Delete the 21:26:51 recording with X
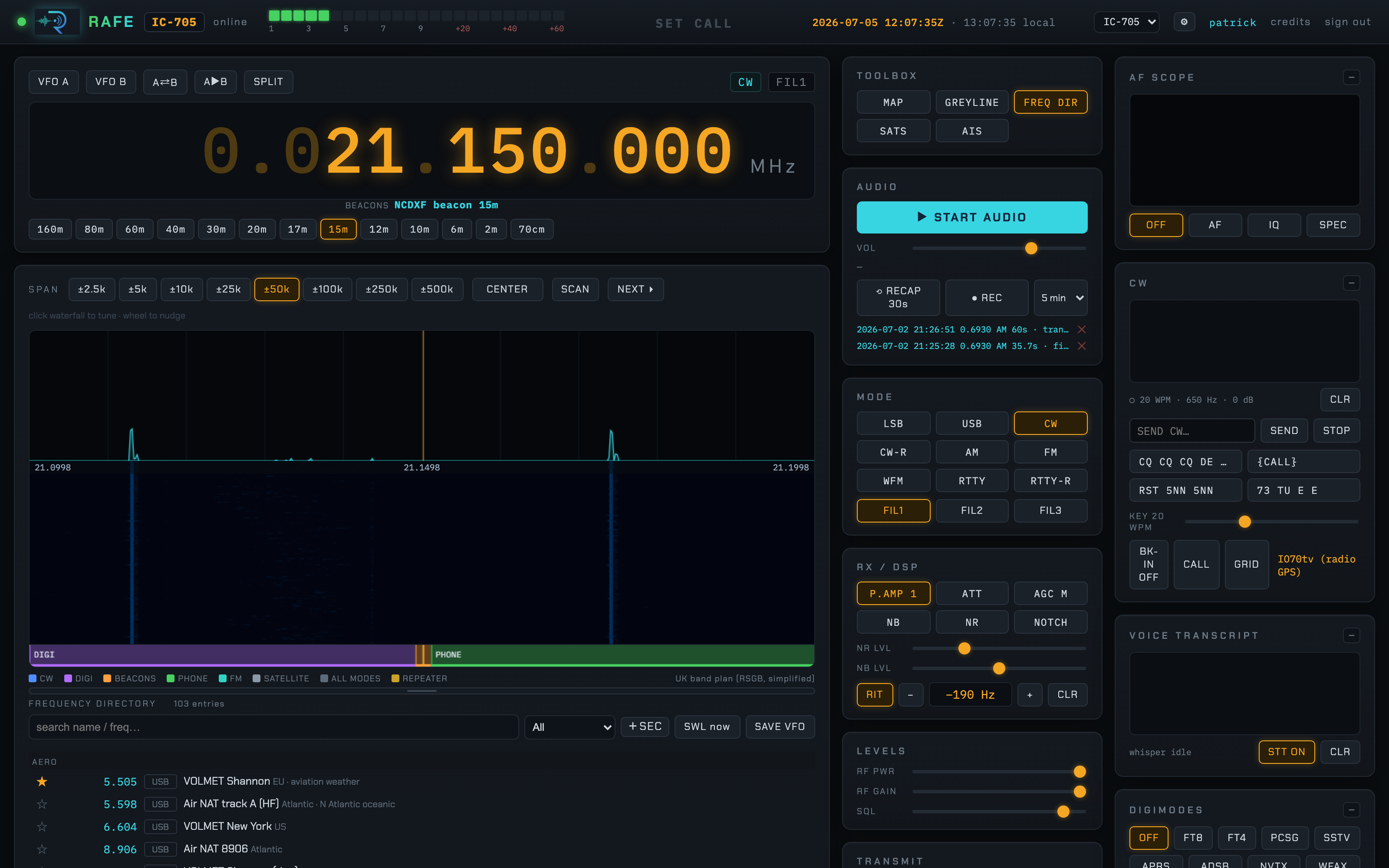 pos(1081,329)
